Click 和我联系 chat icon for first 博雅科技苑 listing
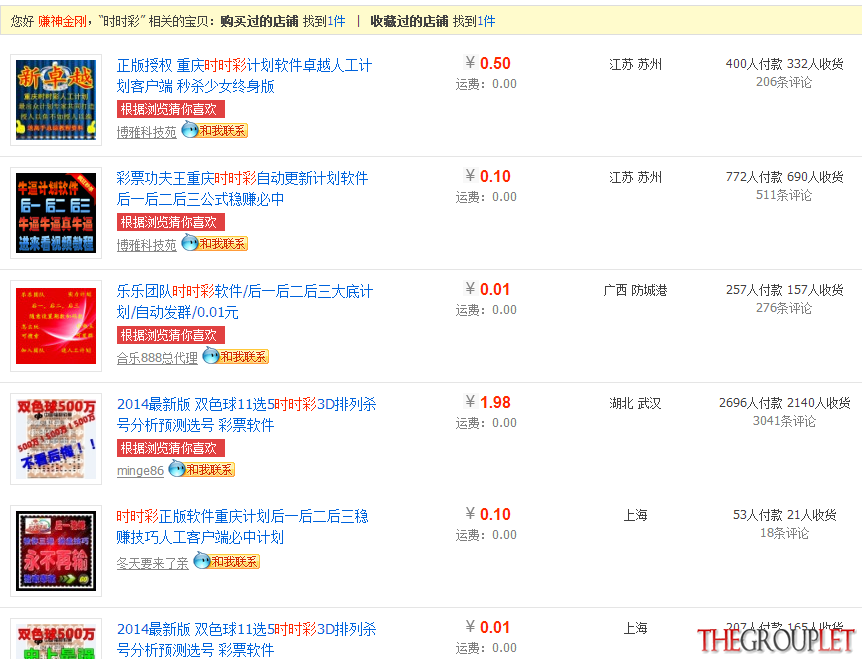Viewport: 862px width, 659px height. click(215, 130)
